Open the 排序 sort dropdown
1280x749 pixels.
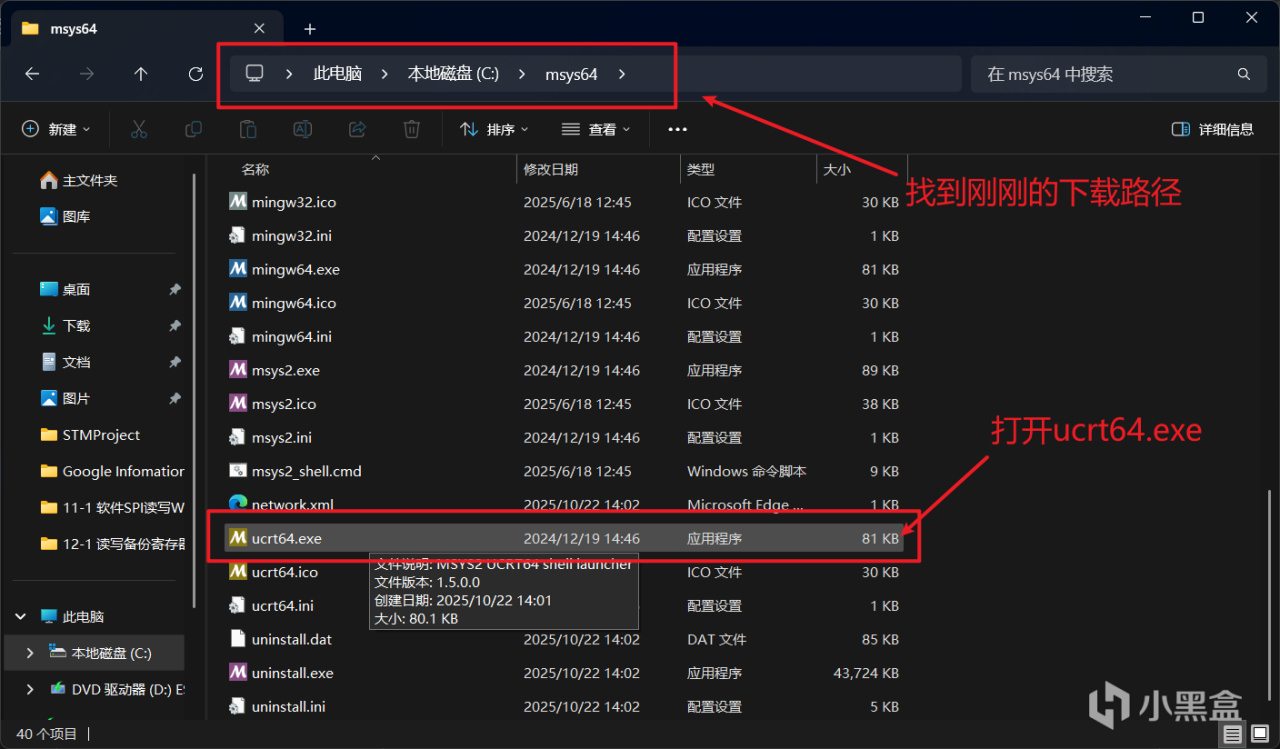pyautogui.click(x=494, y=129)
